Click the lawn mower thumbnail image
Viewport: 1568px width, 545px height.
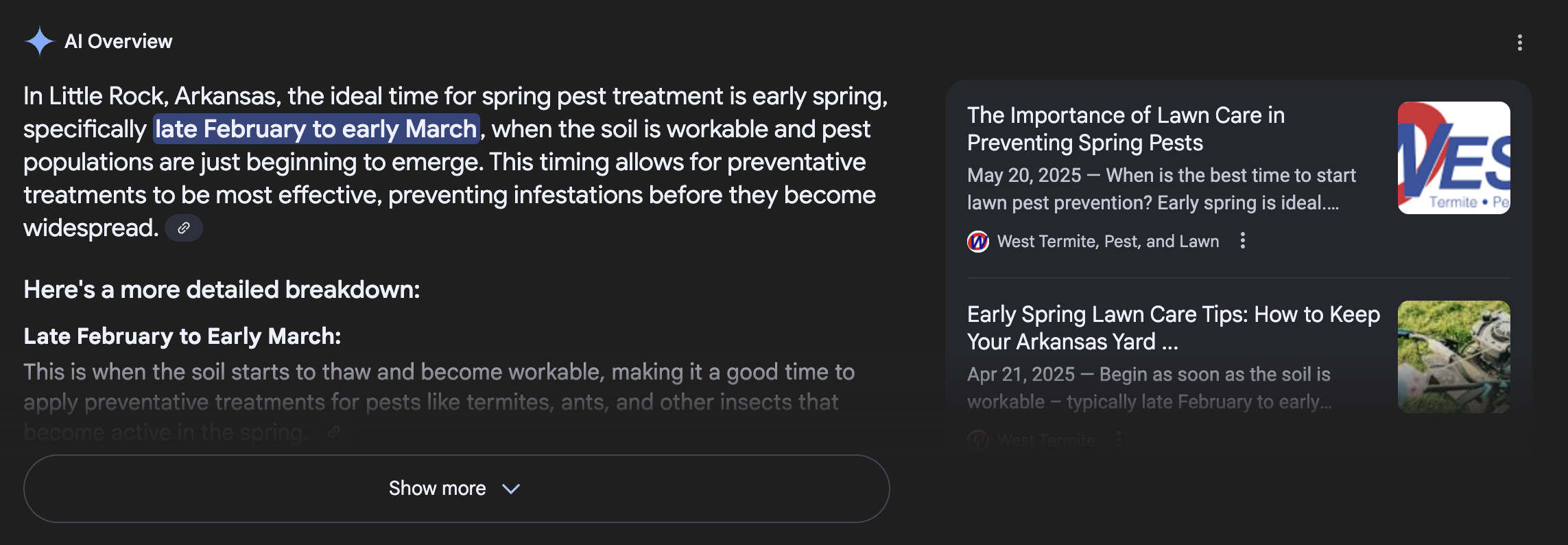pos(1453,357)
